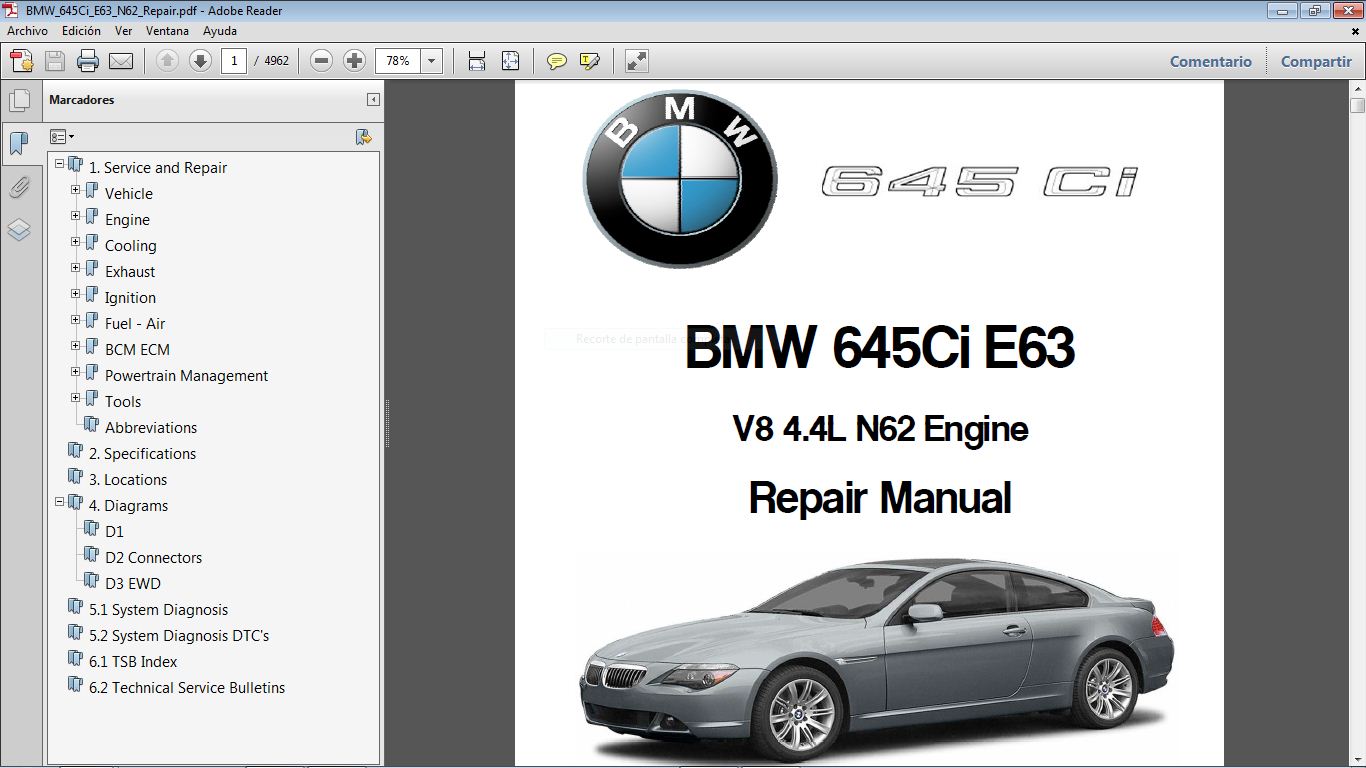Open the zoom percentage dropdown arrow

click(432, 61)
